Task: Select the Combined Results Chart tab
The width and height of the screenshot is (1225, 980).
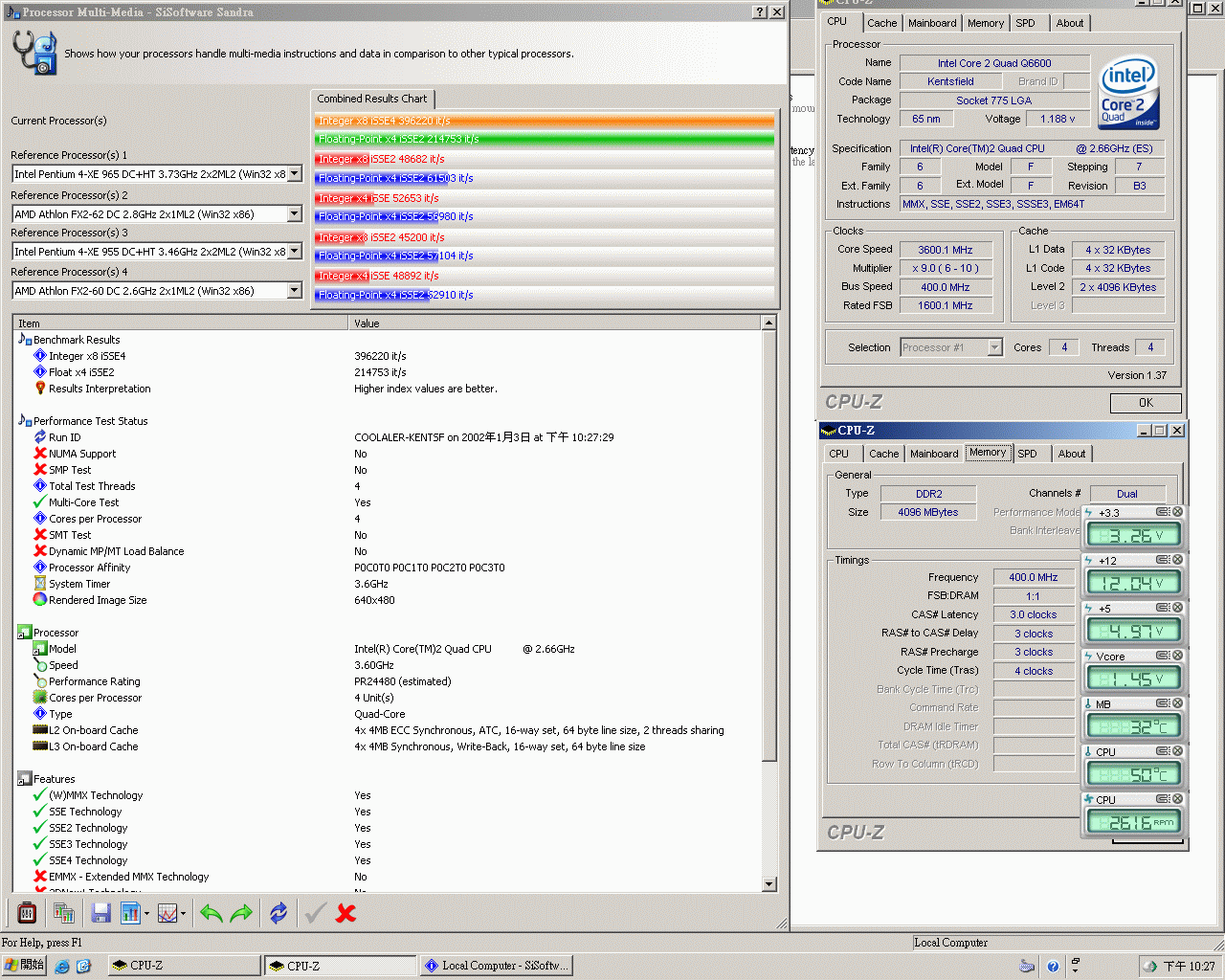Action: click(x=372, y=99)
